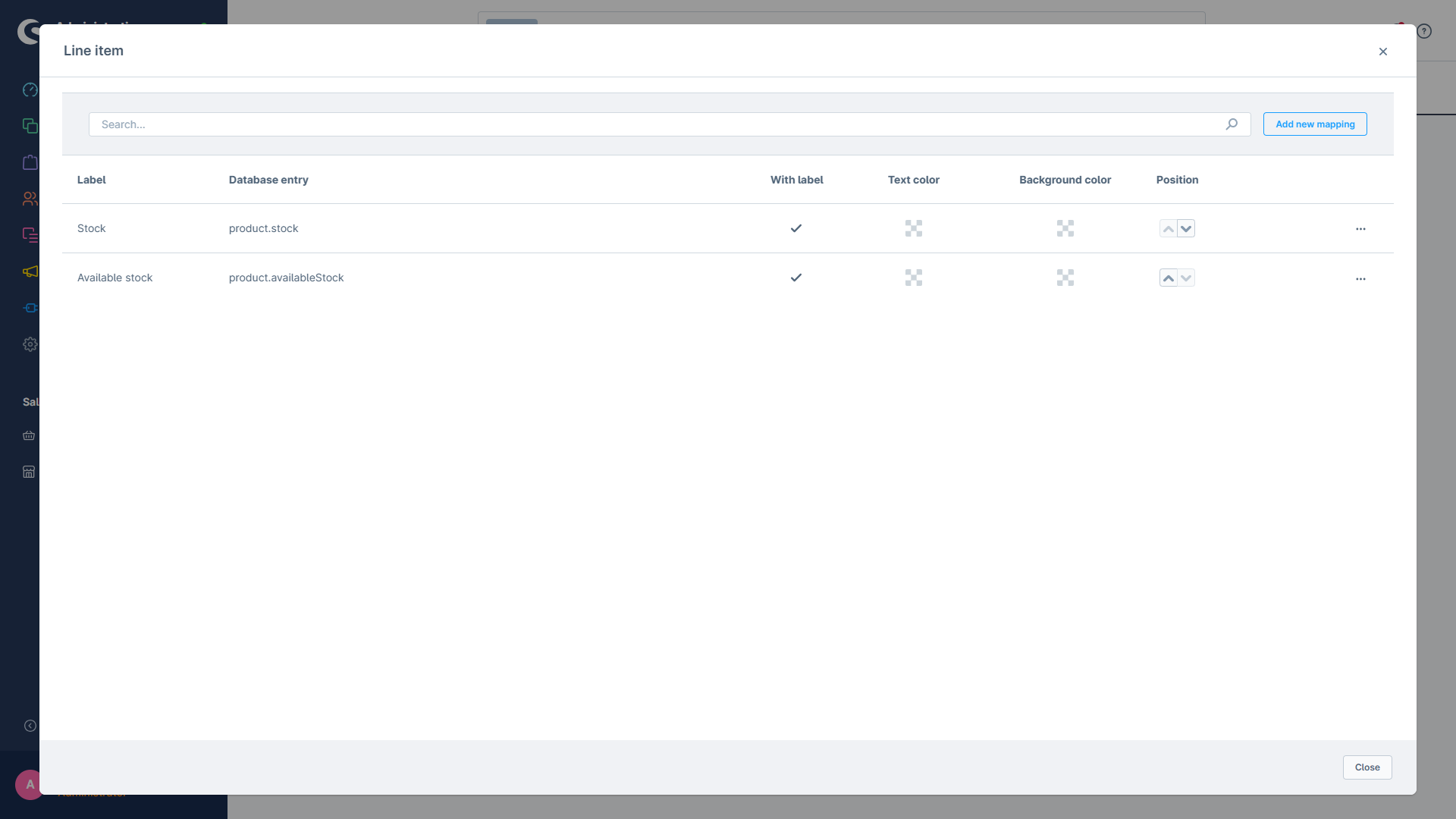
Task: Pick the Text color swatch for Available stock
Action: pyautogui.click(x=914, y=278)
